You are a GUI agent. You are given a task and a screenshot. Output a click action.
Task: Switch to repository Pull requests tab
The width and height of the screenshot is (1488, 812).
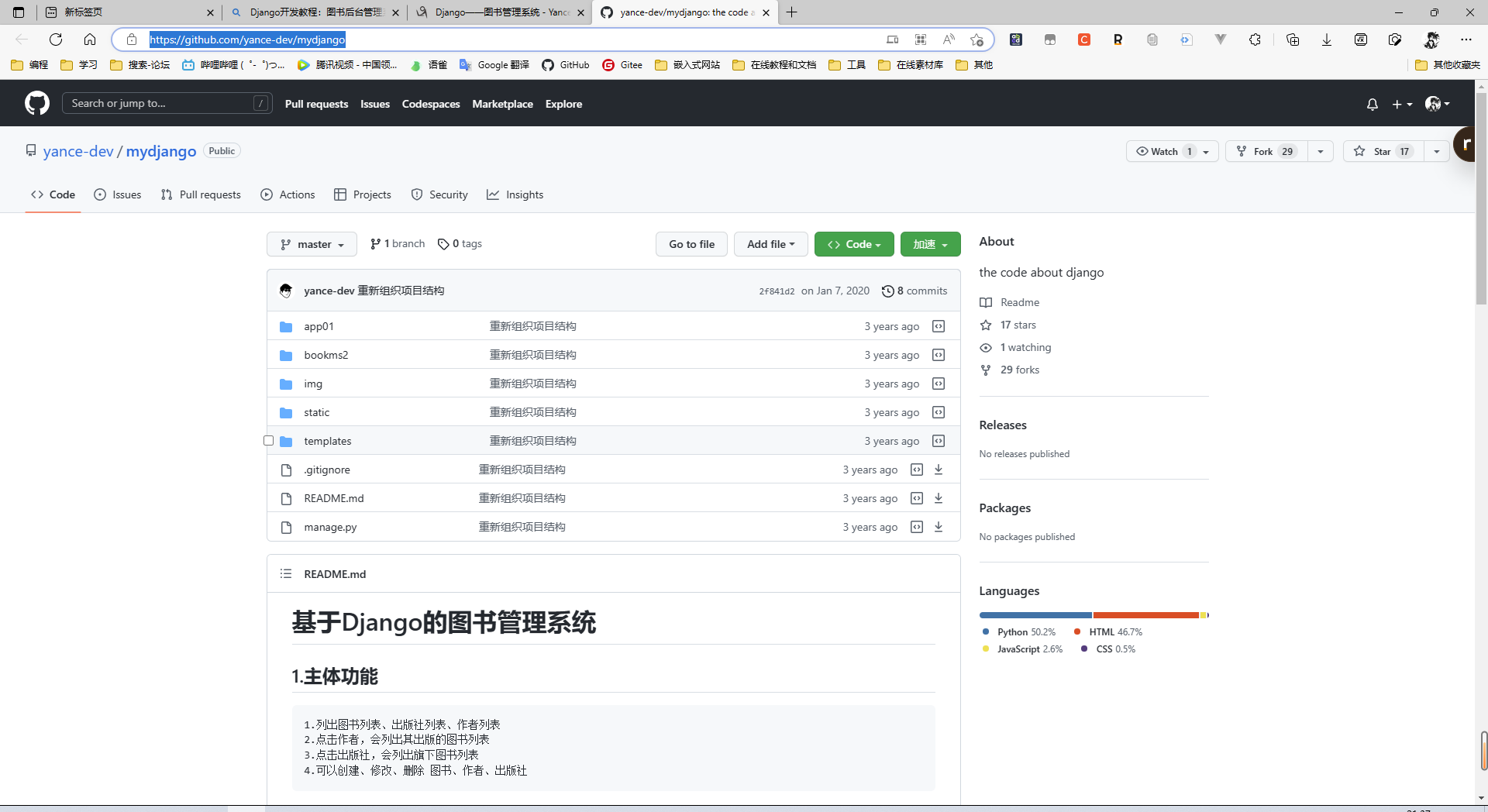click(x=201, y=194)
